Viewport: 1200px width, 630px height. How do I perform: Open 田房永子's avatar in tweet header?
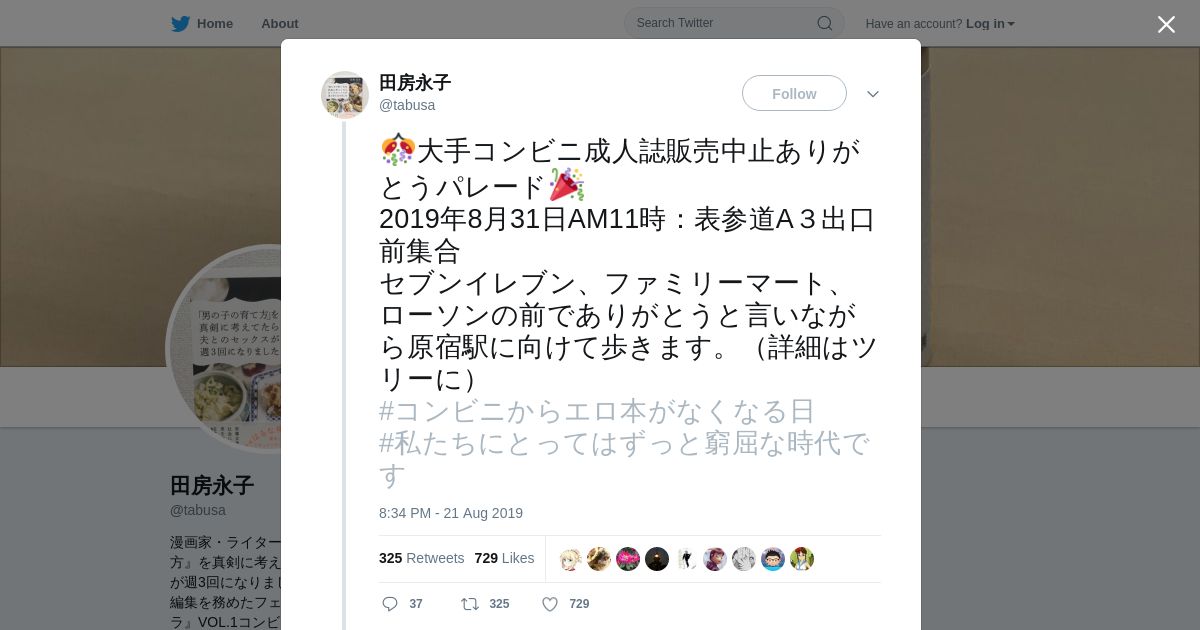345,95
